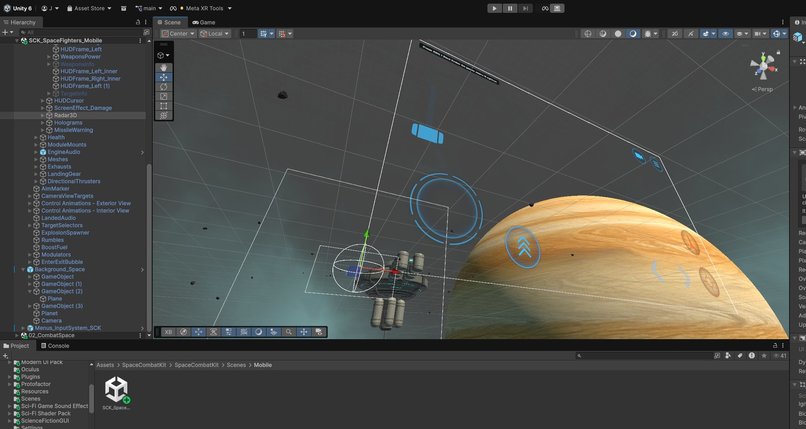Image resolution: width=806 pixels, height=429 pixels.
Task: Click the grid snap value field
Action: tap(247, 33)
